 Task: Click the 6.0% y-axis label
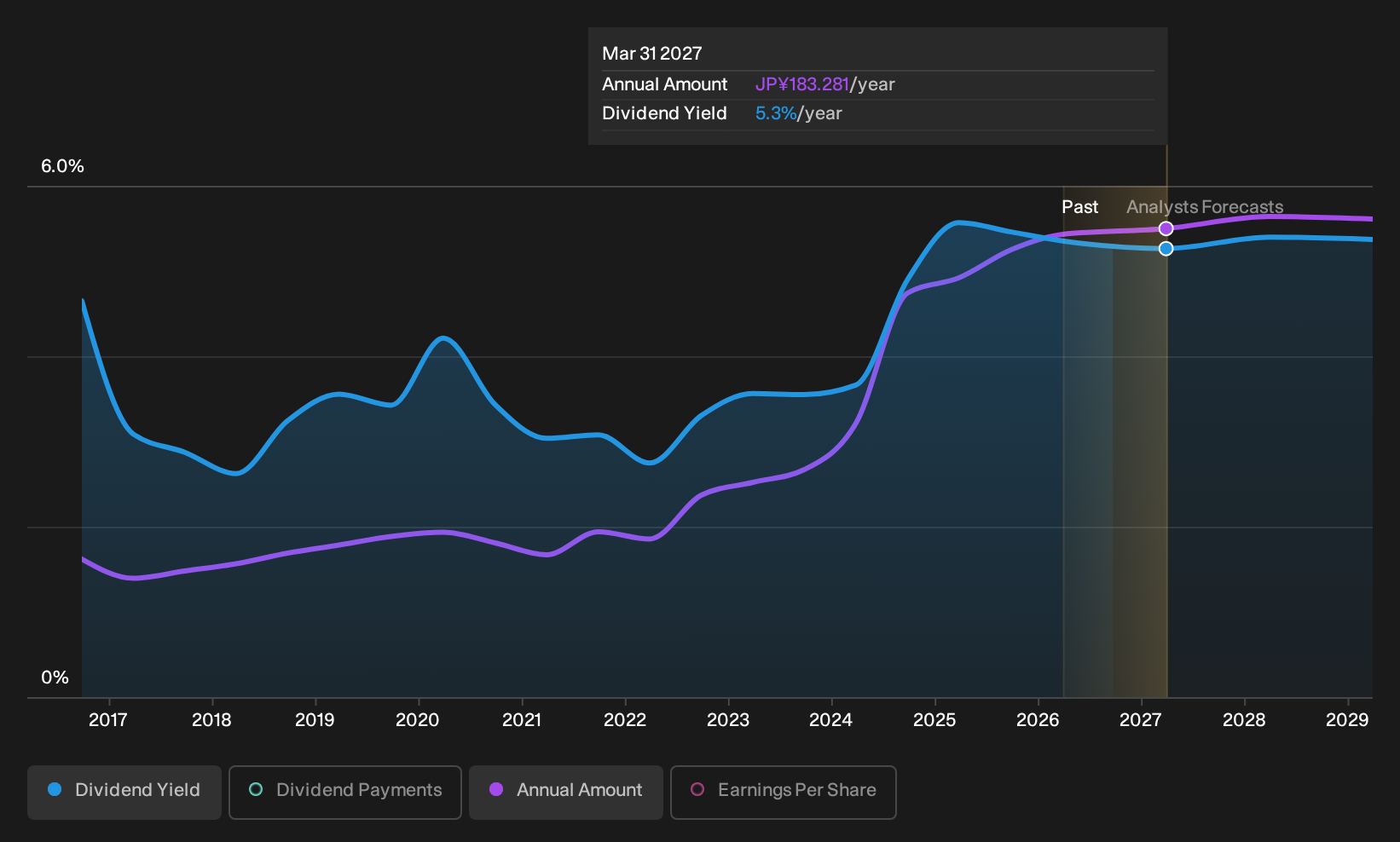tap(63, 166)
